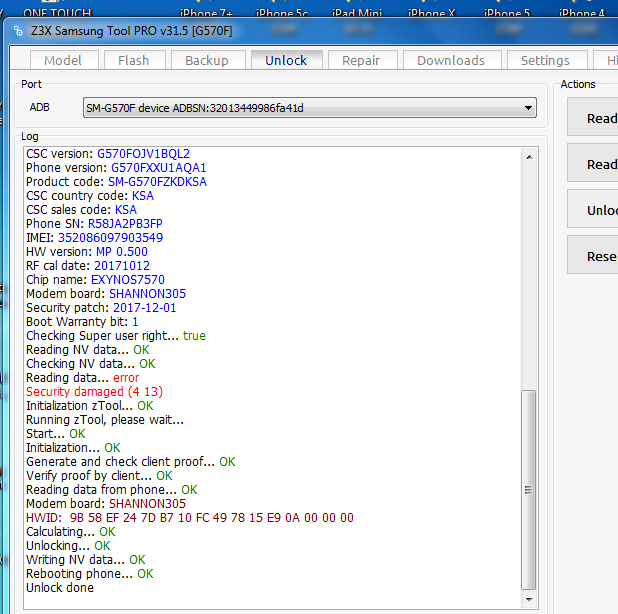Screen dimensions: 618x614
Task: Click Product code SM-G570FZKDKSA
Action: coord(117,182)
